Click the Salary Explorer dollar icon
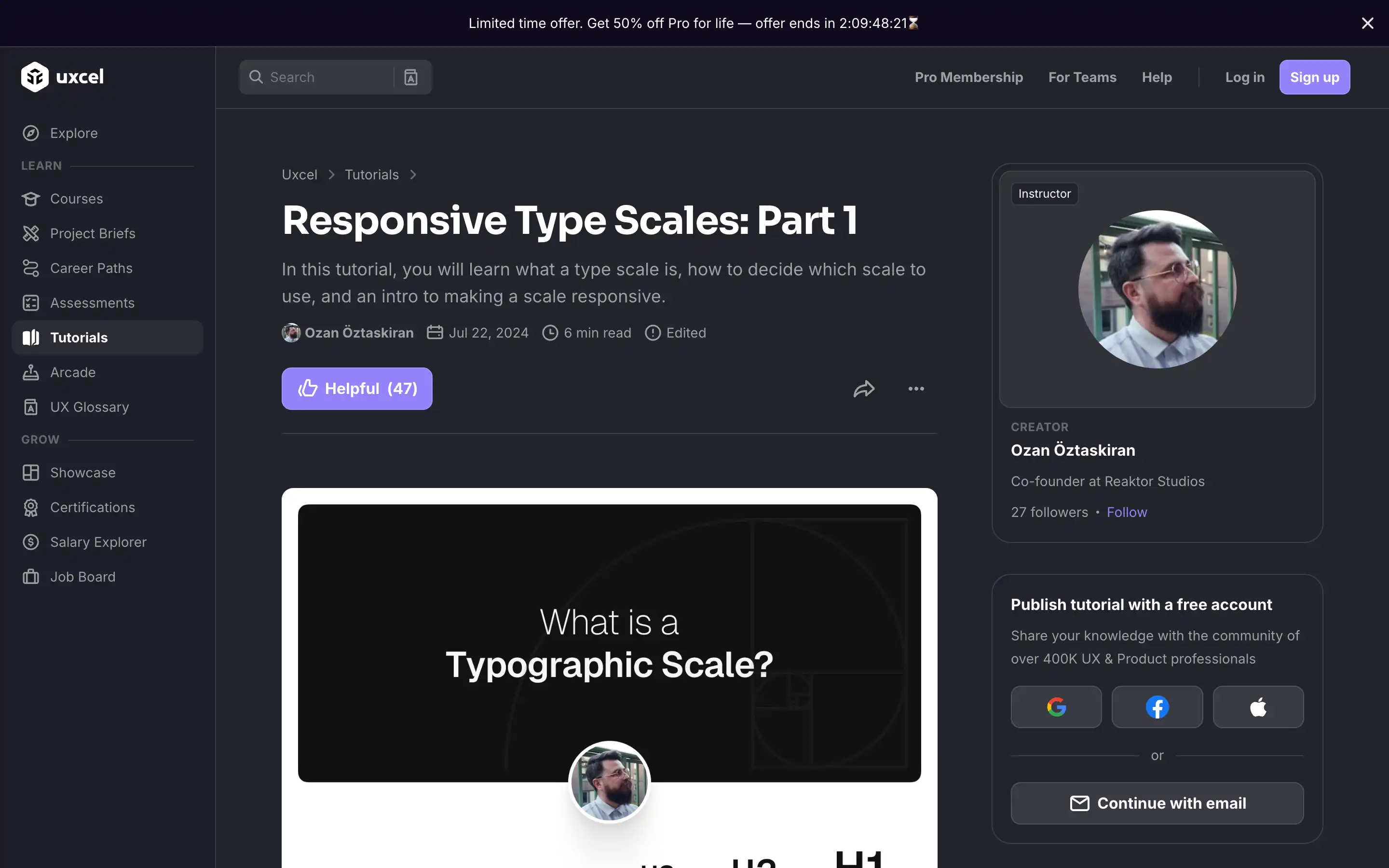This screenshot has width=1389, height=868. point(31,542)
